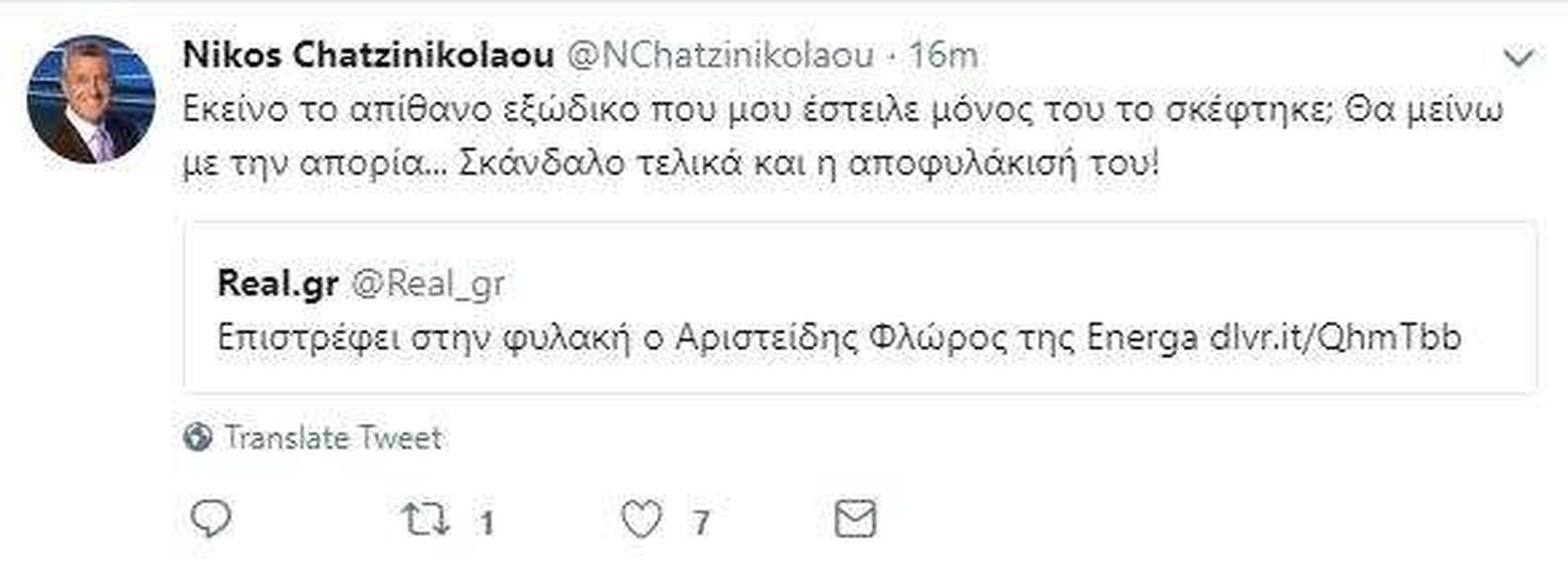Like the tweet with the heart icon
The image size is (1568, 567).
(642, 520)
